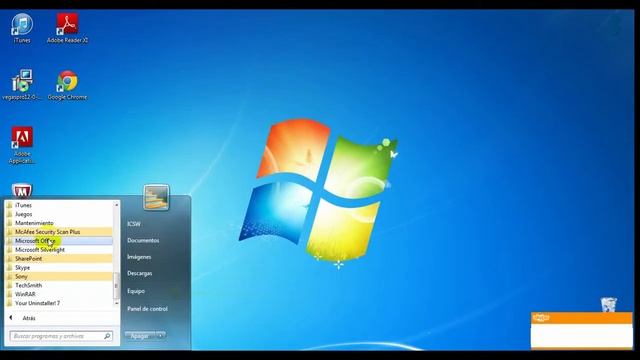Image resolution: width=640 pixels, height=360 pixels.
Task: Expand the SharePoint folder
Action: tap(59, 258)
